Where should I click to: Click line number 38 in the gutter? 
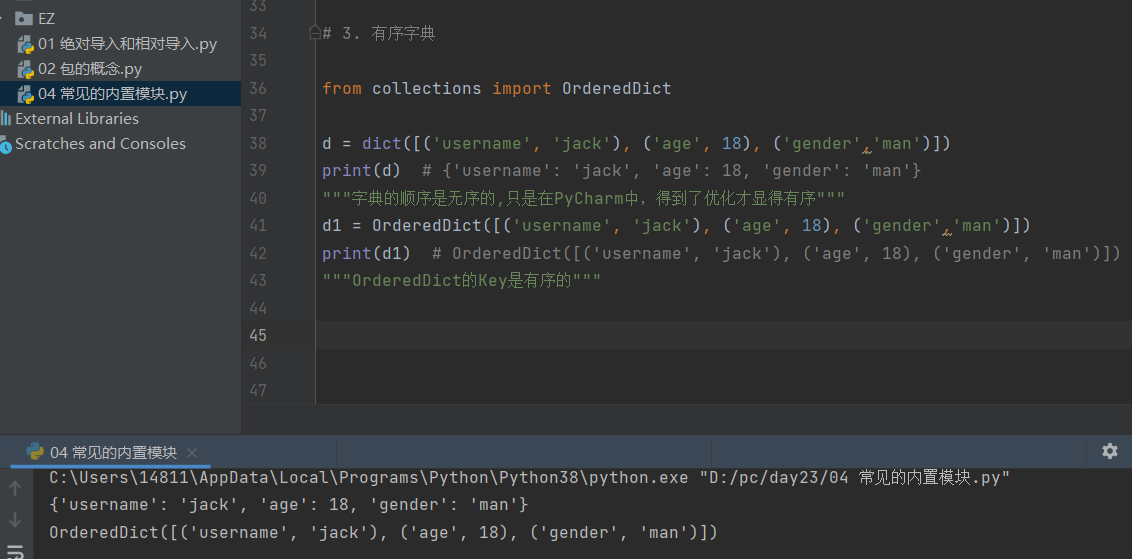pyautogui.click(x=258, y=144)
